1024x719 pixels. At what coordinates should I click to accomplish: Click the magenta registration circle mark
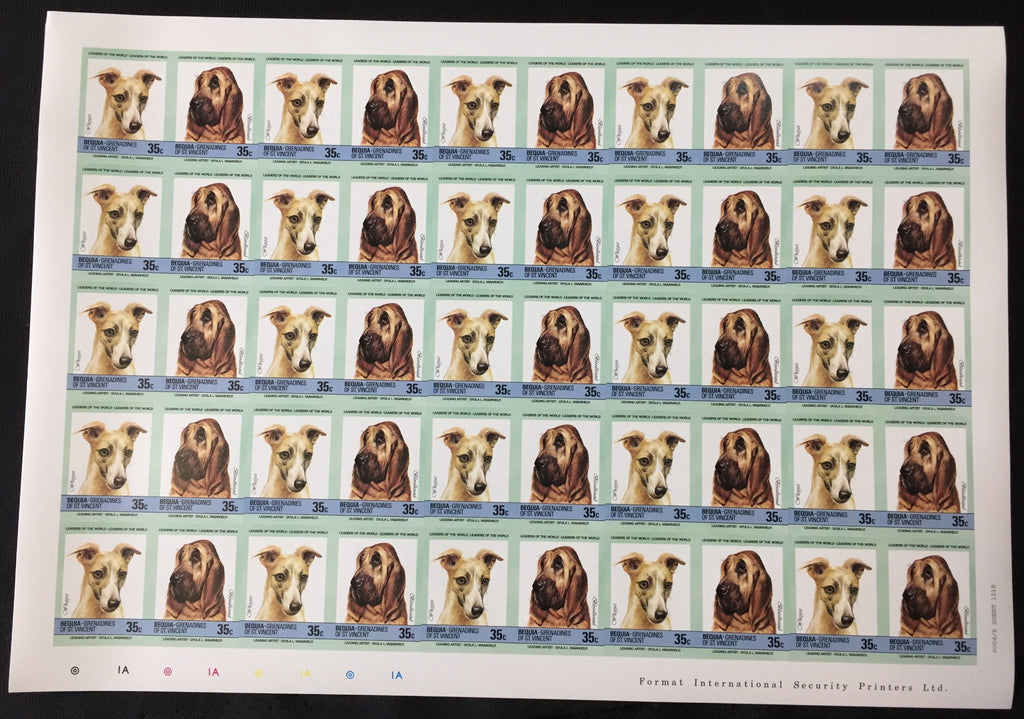coord(166,673)
